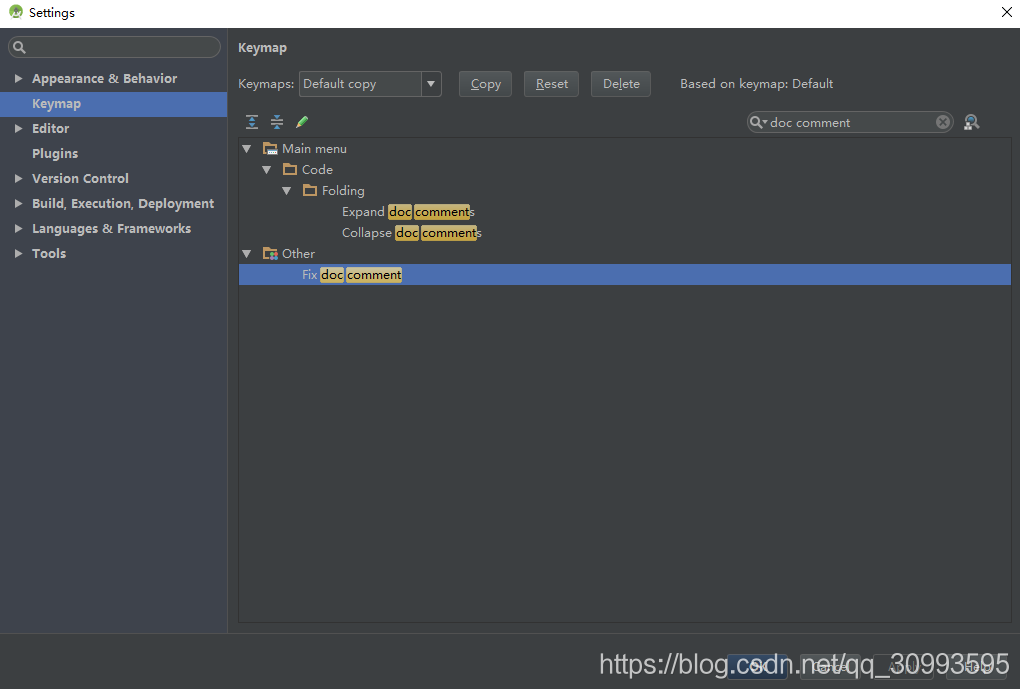Click the Delete keymap button
This screenshot has height=689, width=1020.
621,84
